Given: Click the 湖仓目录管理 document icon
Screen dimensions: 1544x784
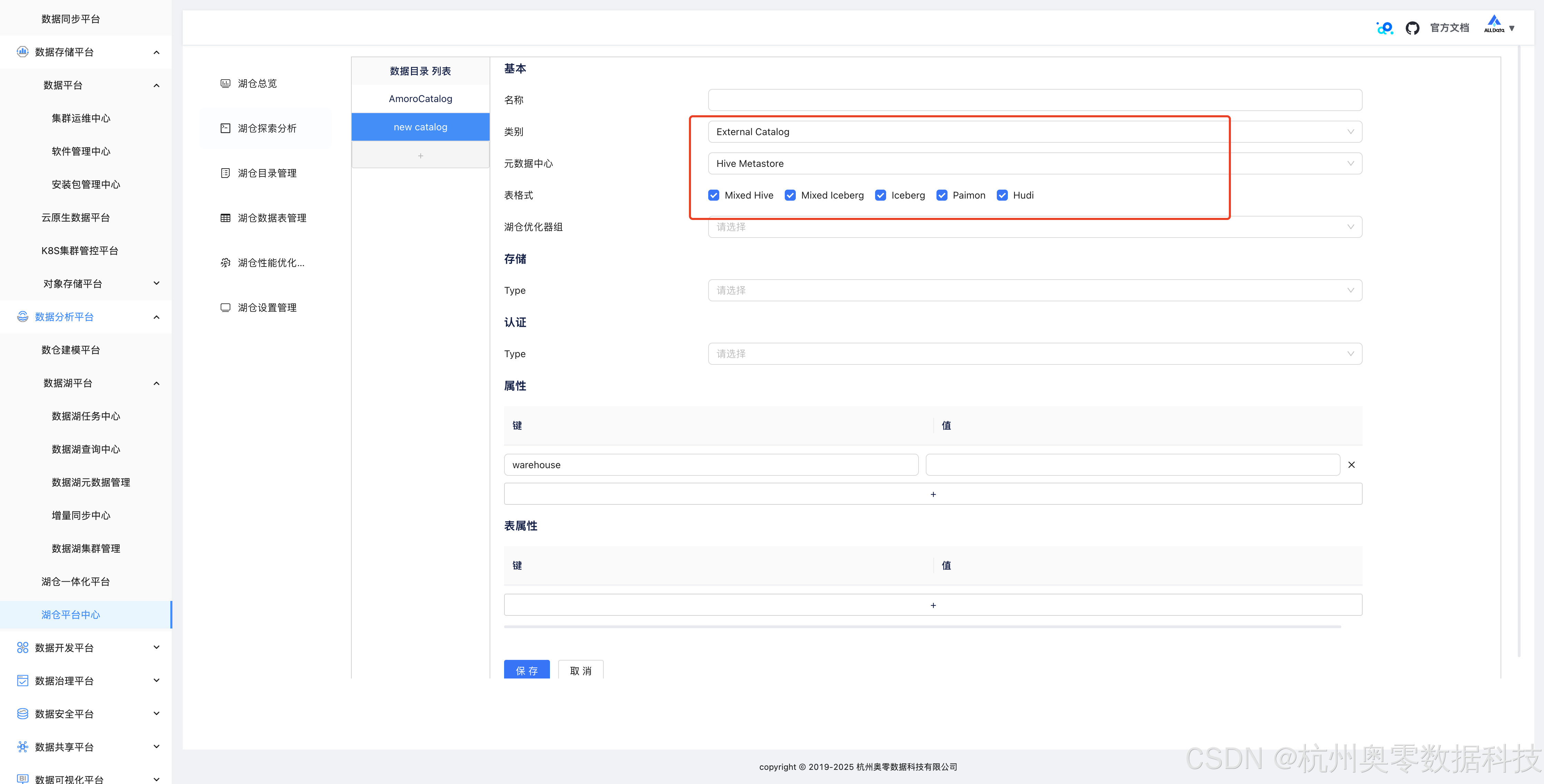Looking at the screenshot, I should [225, 173].
